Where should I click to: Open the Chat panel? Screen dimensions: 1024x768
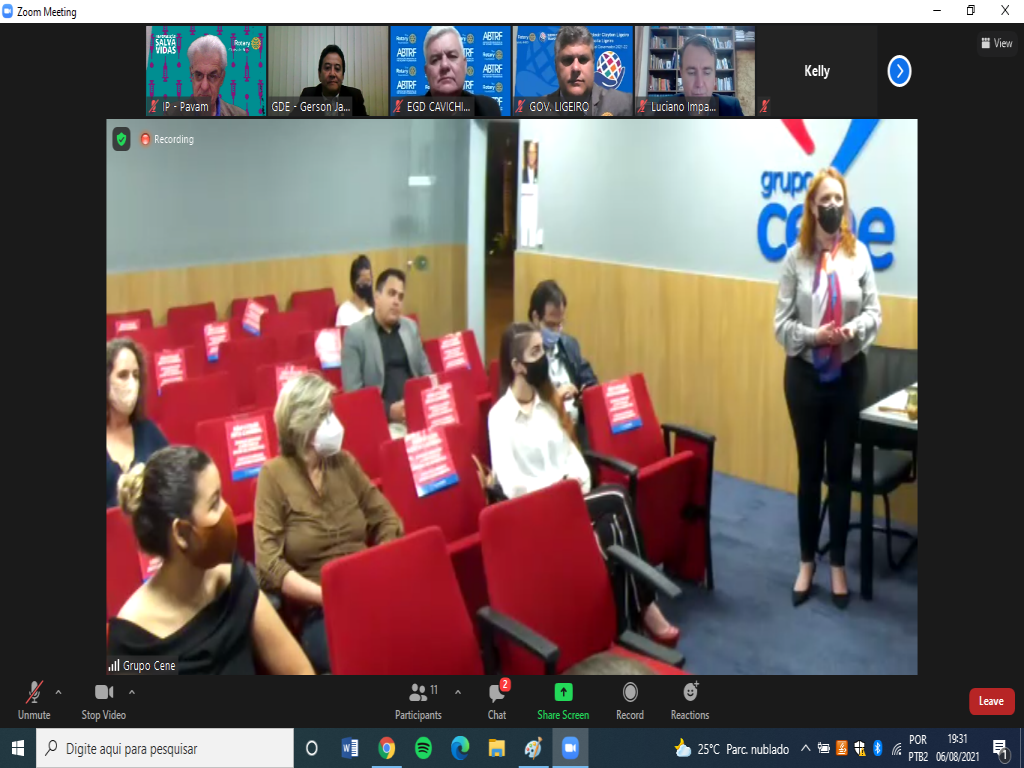point(497,699)
